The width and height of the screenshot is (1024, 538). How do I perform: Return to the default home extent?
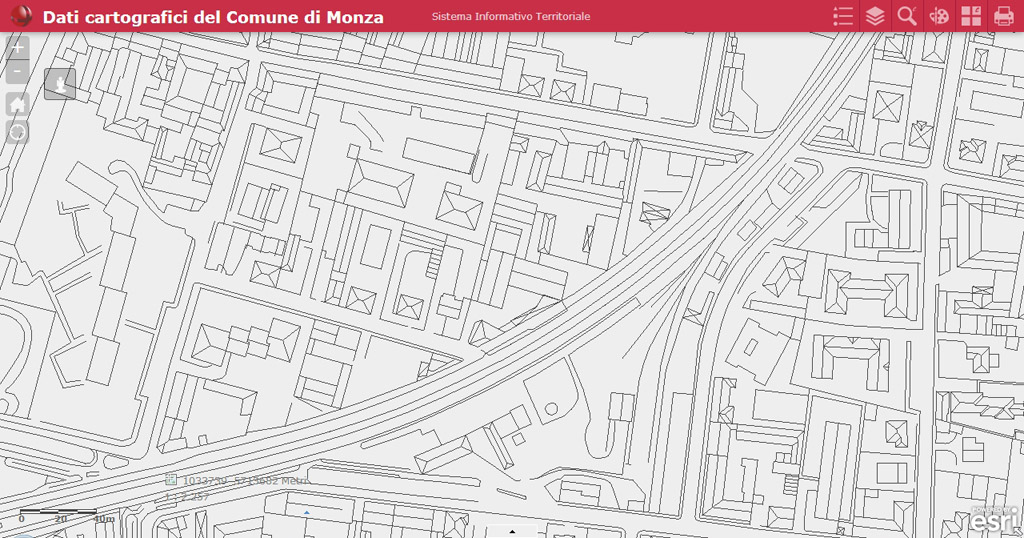18,105
